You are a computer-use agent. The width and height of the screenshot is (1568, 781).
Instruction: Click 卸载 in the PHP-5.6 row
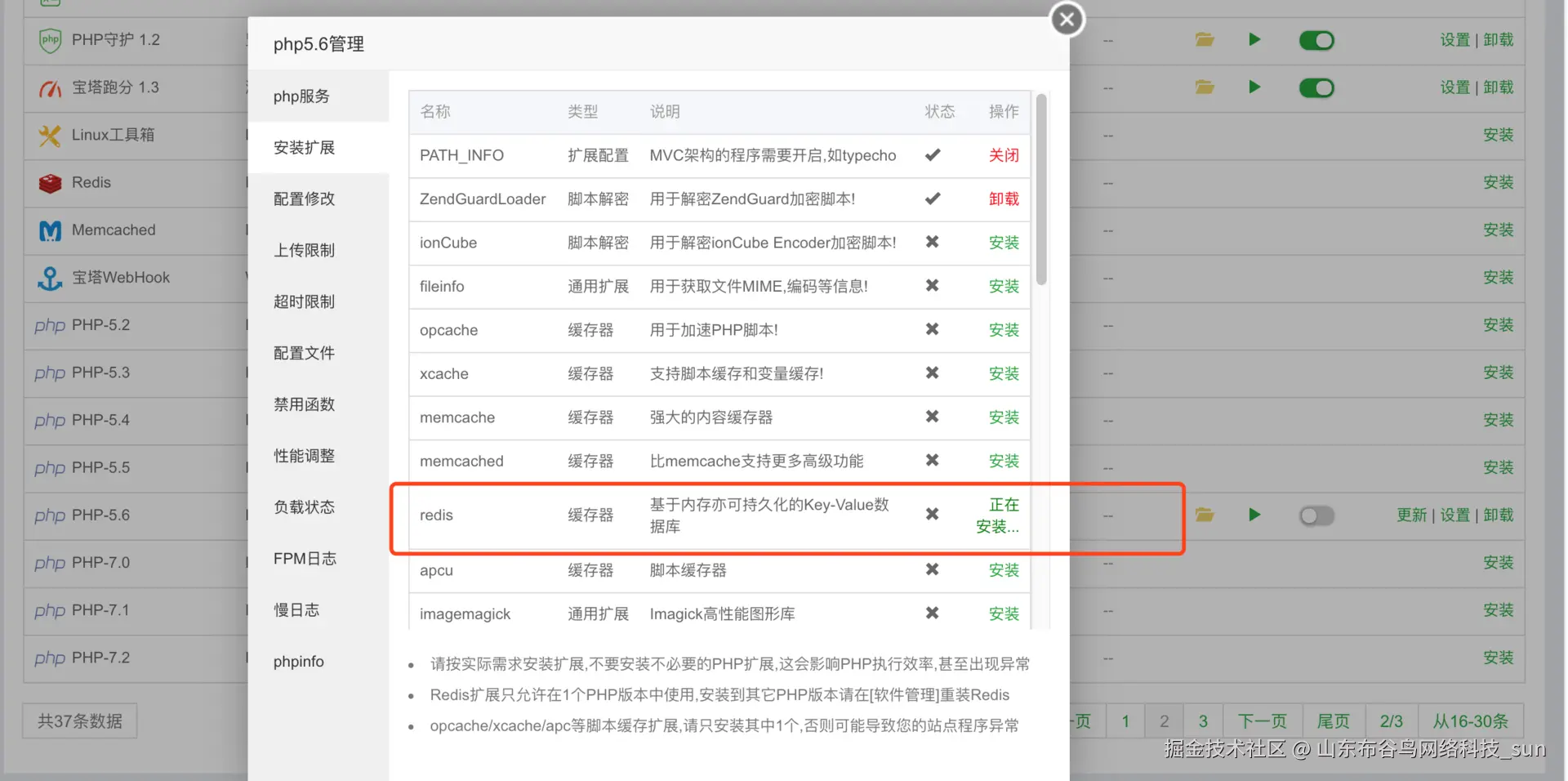(x=1499, y=515)
